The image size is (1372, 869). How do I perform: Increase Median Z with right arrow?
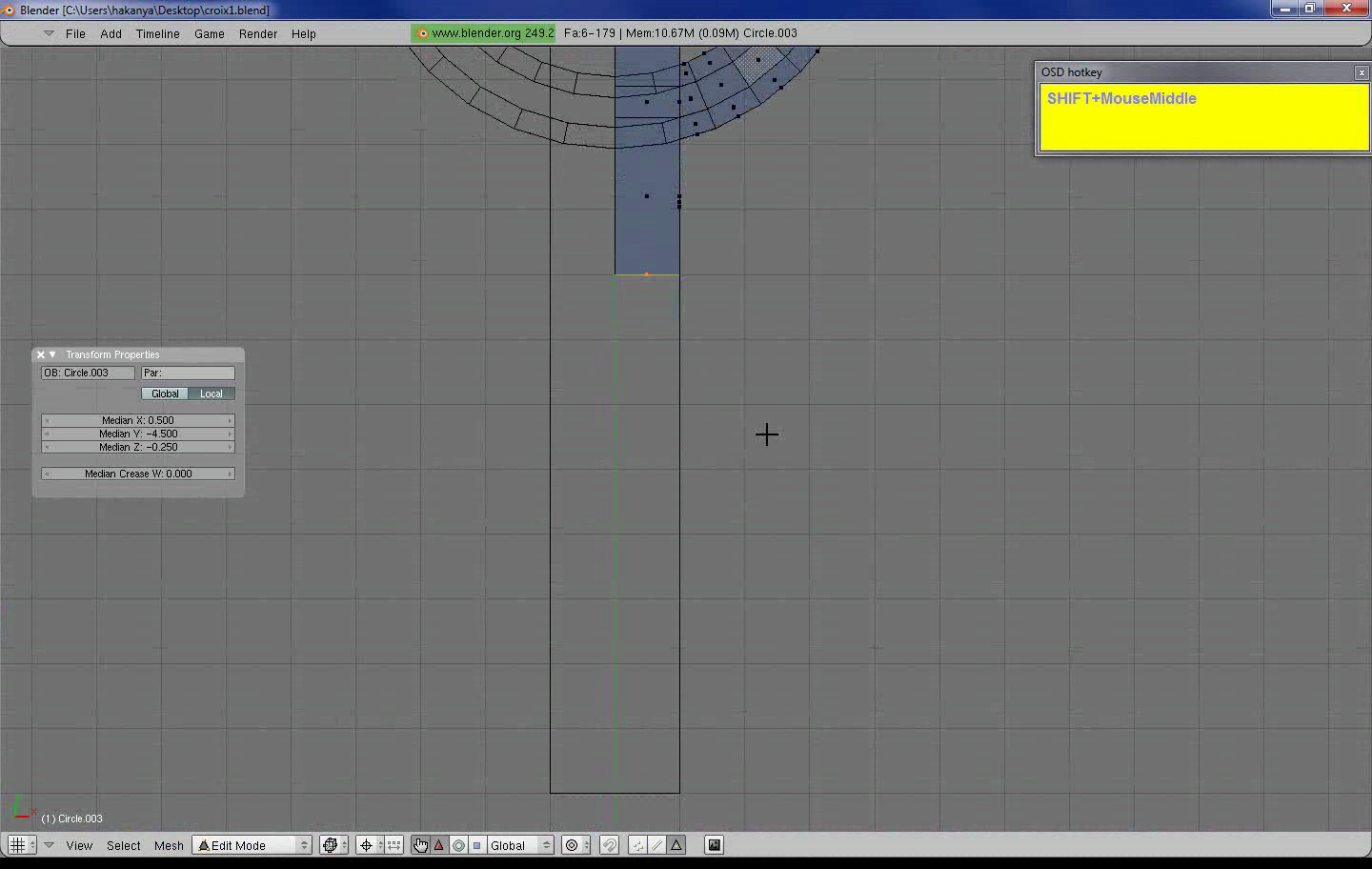click(x=230, y=447)
